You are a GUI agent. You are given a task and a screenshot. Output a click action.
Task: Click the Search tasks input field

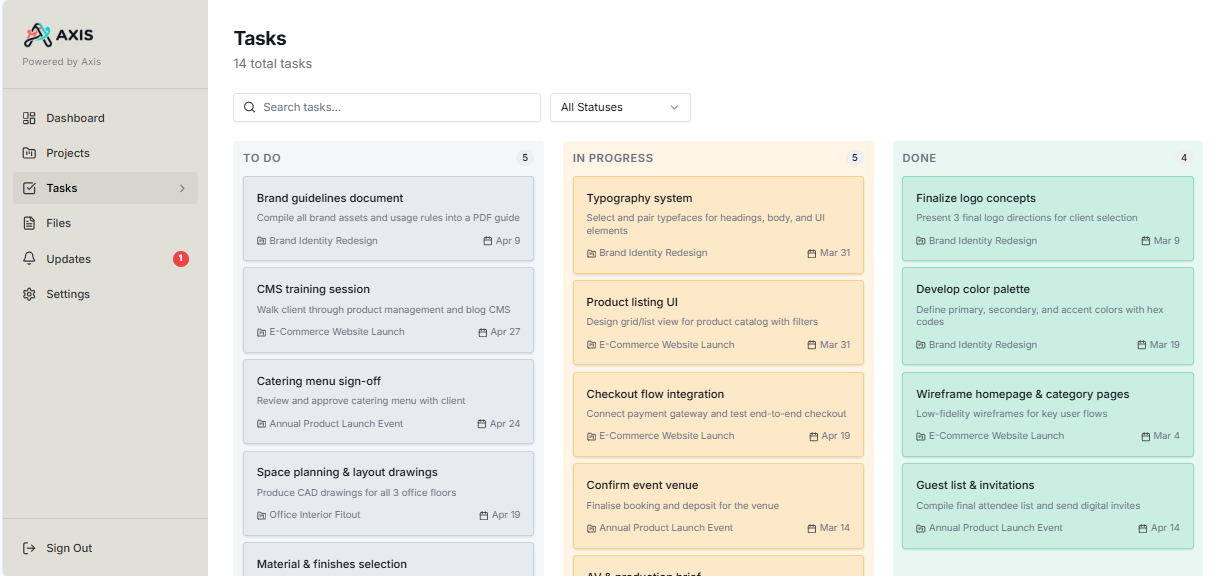click(386, 107)
